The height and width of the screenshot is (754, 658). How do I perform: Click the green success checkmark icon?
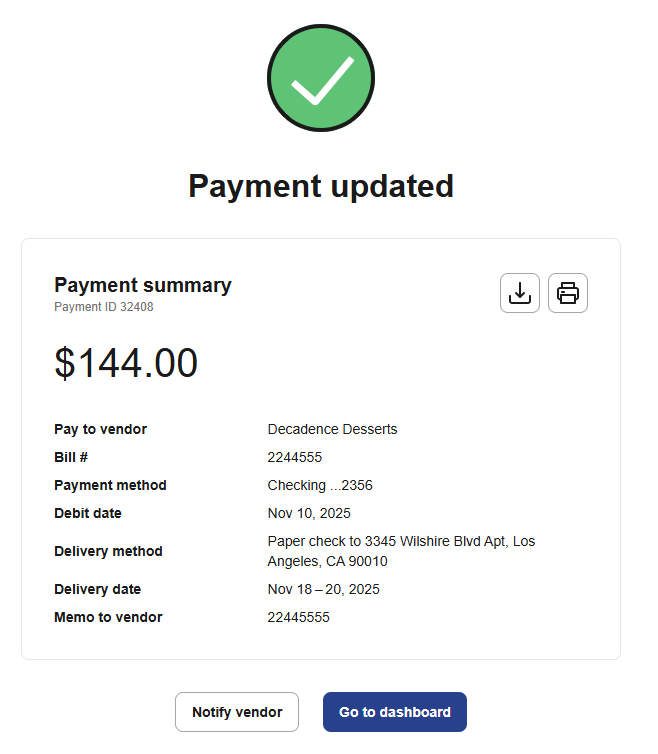321,79
